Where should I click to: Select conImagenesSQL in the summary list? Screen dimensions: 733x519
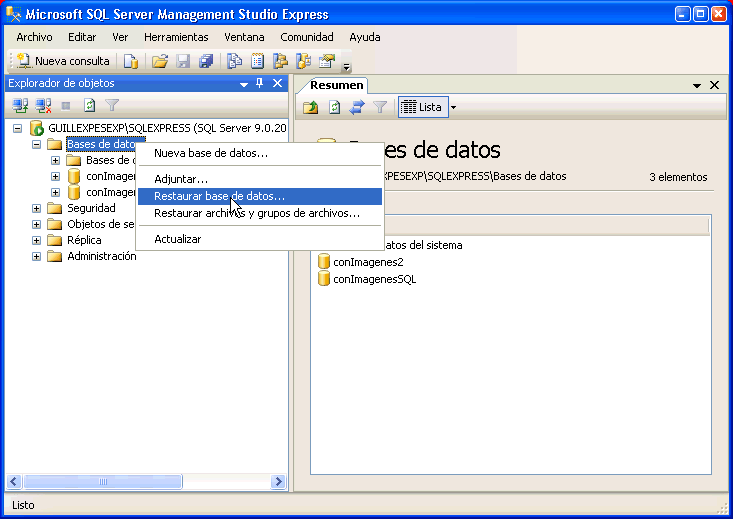click(x=374, y=279)
